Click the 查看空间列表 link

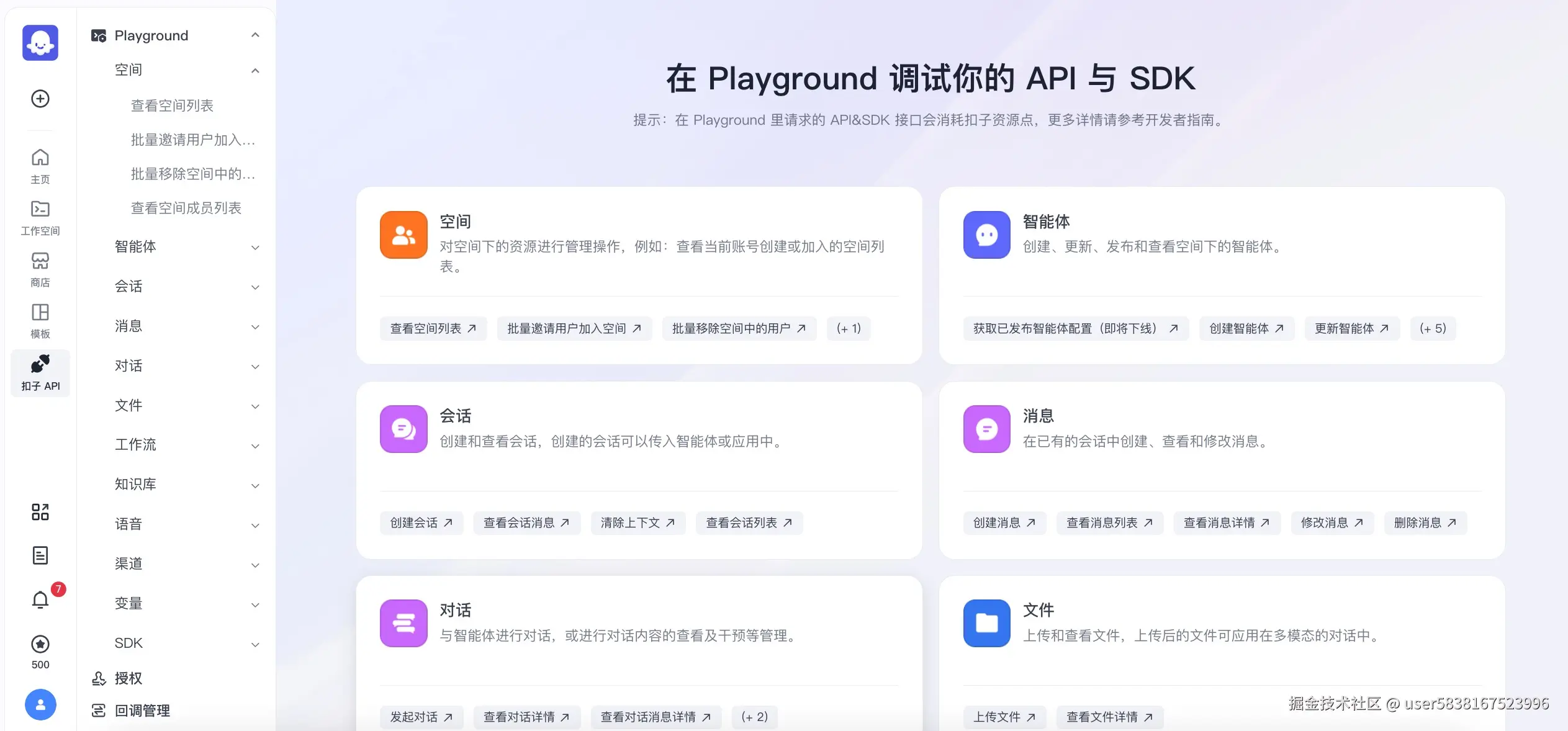(x=433, y=328)
